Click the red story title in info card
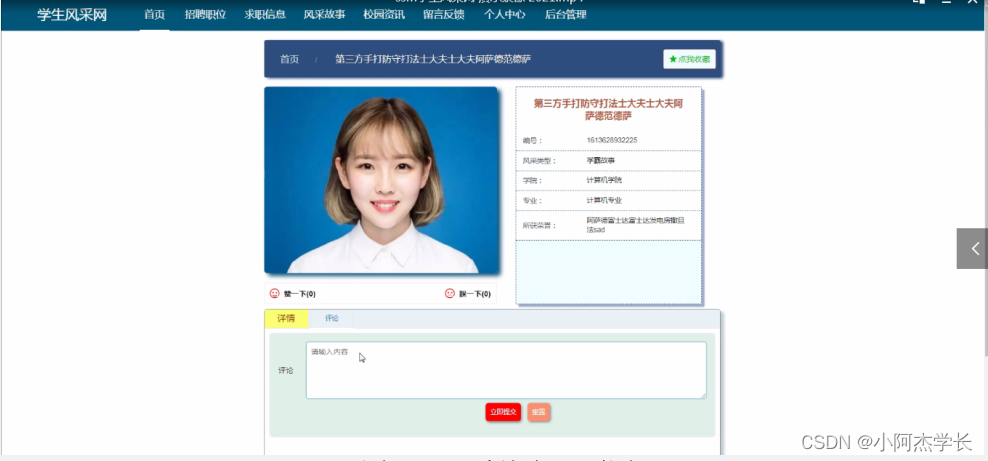988x461 pixels. [609, 110]
